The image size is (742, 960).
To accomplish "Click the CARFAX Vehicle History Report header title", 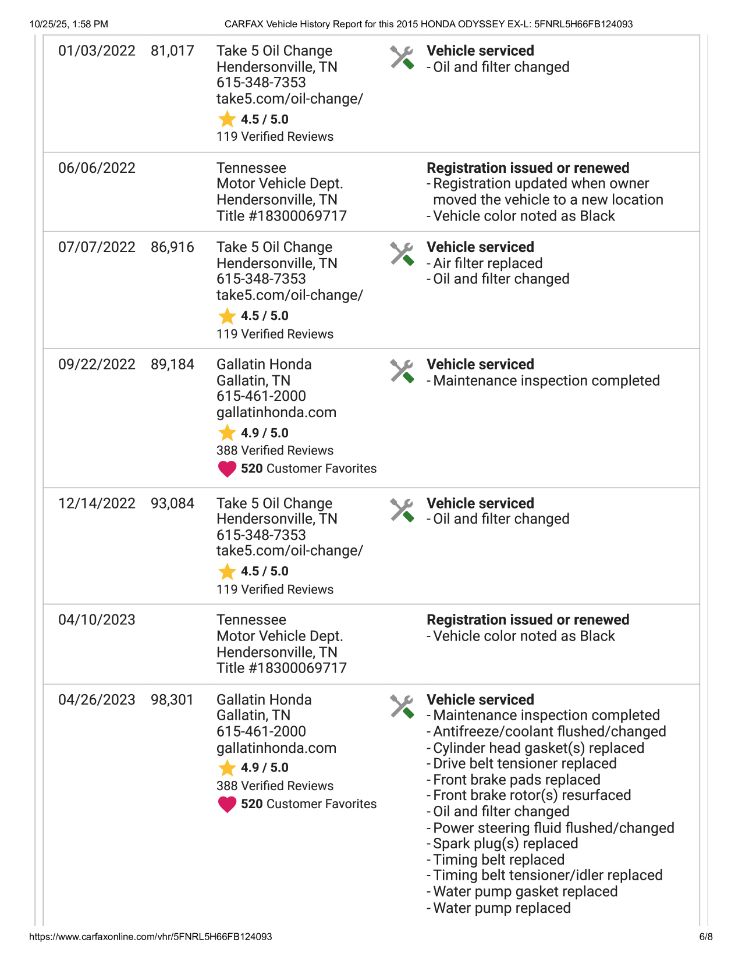I will point(428,23).
